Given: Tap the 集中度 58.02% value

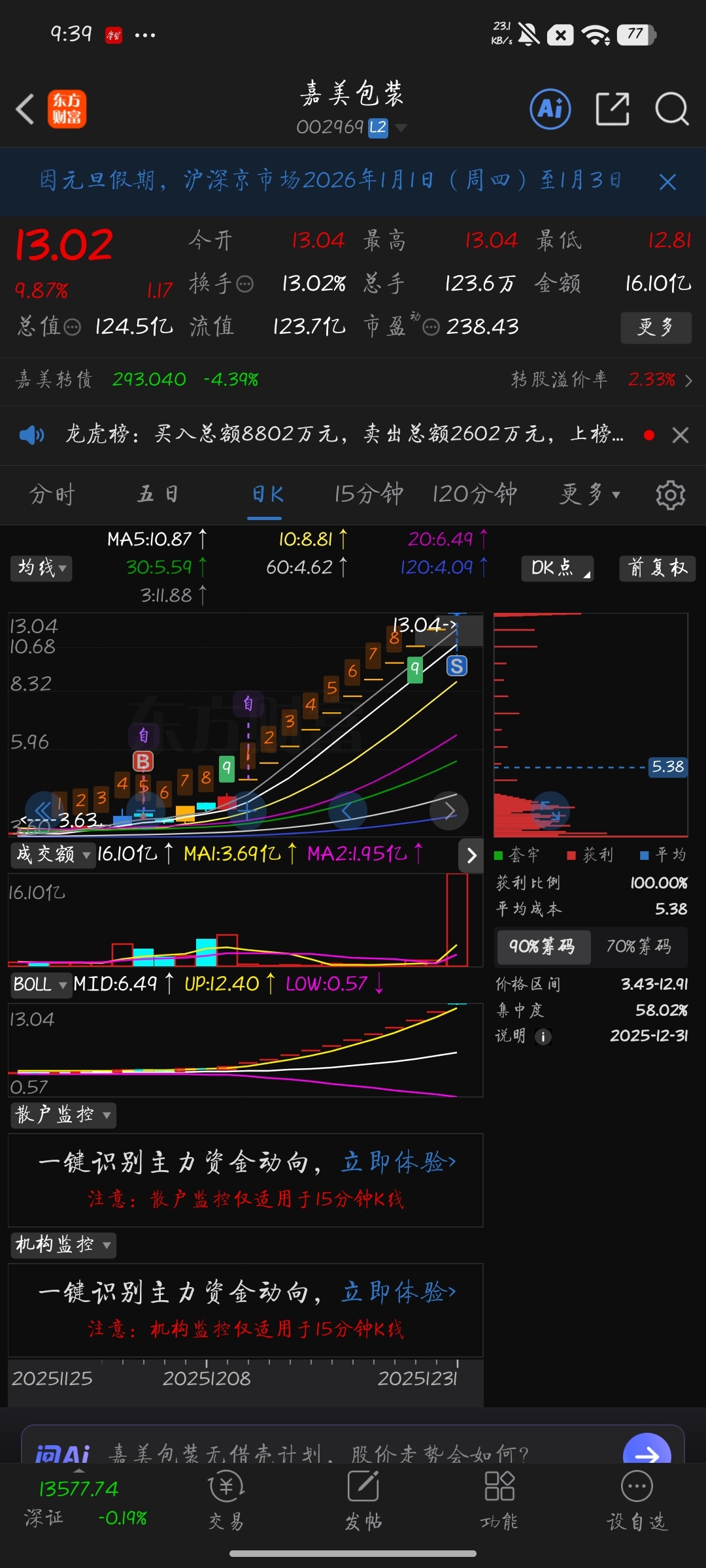Looking at the screenshot, I should pyautogui.click(x=662, y=1011).
